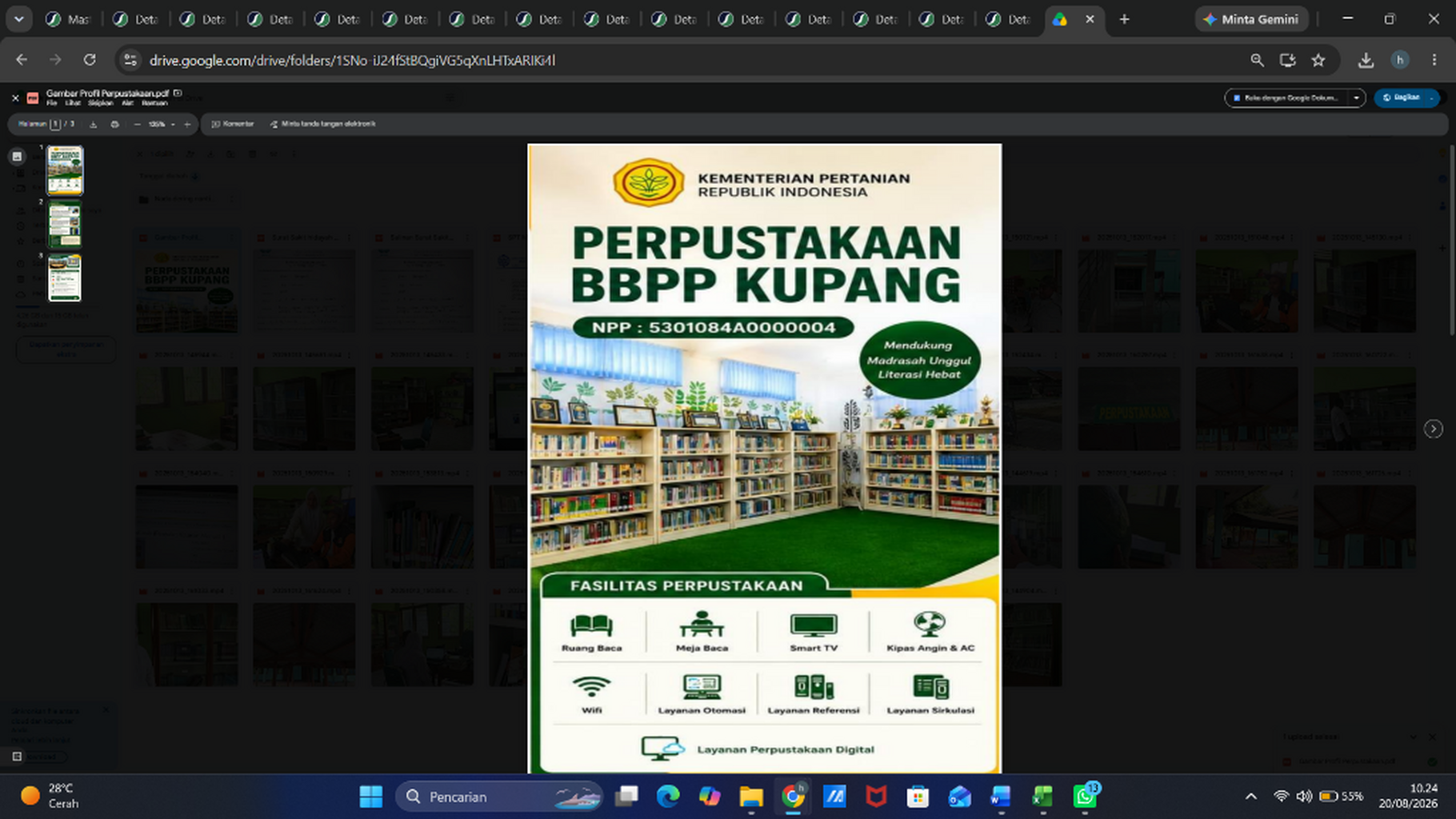Click the weather widget showing 28°C
The width and height of the screenshot is (1456, 819).
click(50, 796)
